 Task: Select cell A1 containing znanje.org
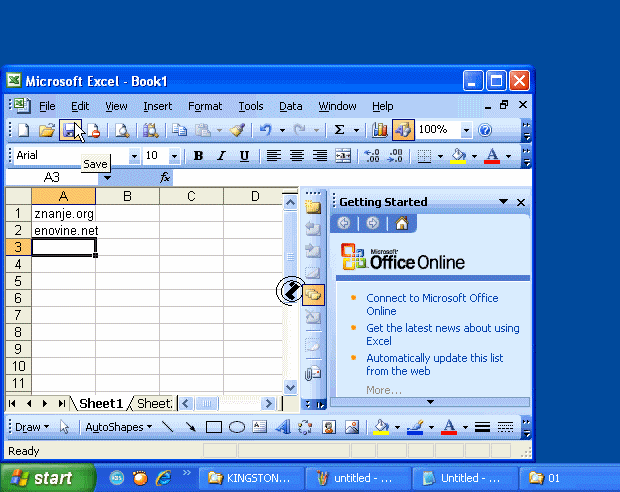click(64, 214)
